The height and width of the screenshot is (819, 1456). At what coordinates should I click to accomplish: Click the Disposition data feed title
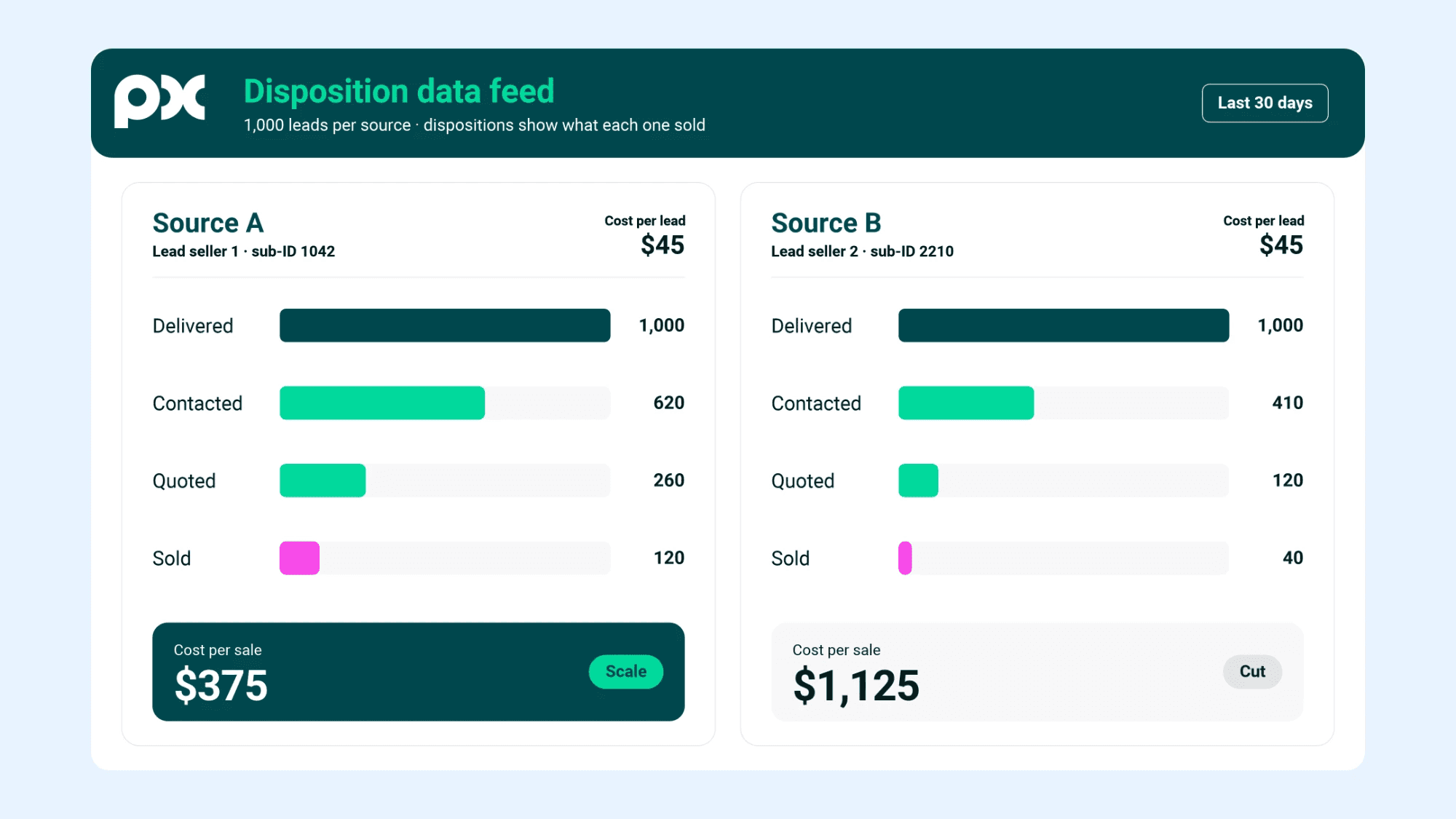[399, 92]
